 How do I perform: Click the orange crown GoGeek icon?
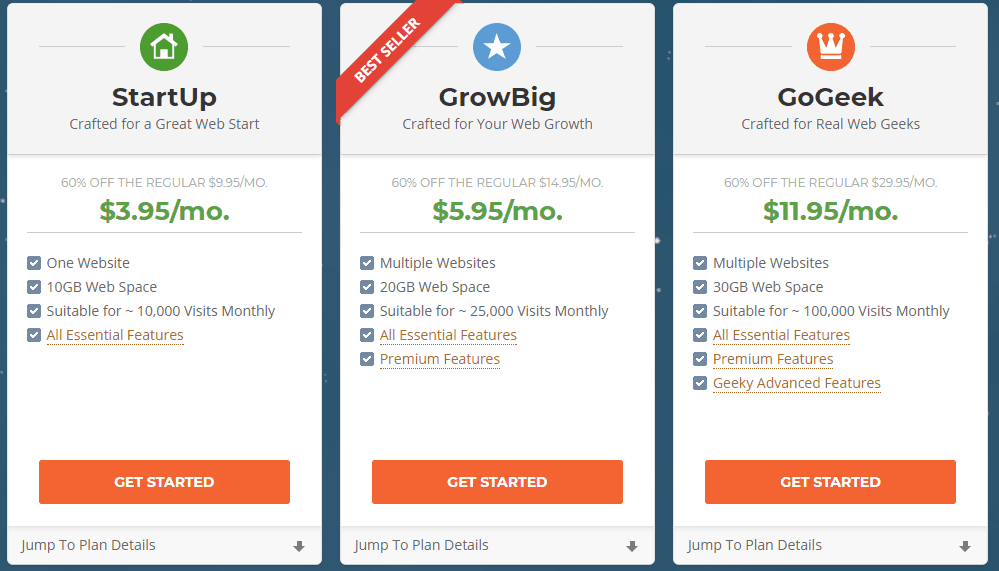tap(830, 47)
